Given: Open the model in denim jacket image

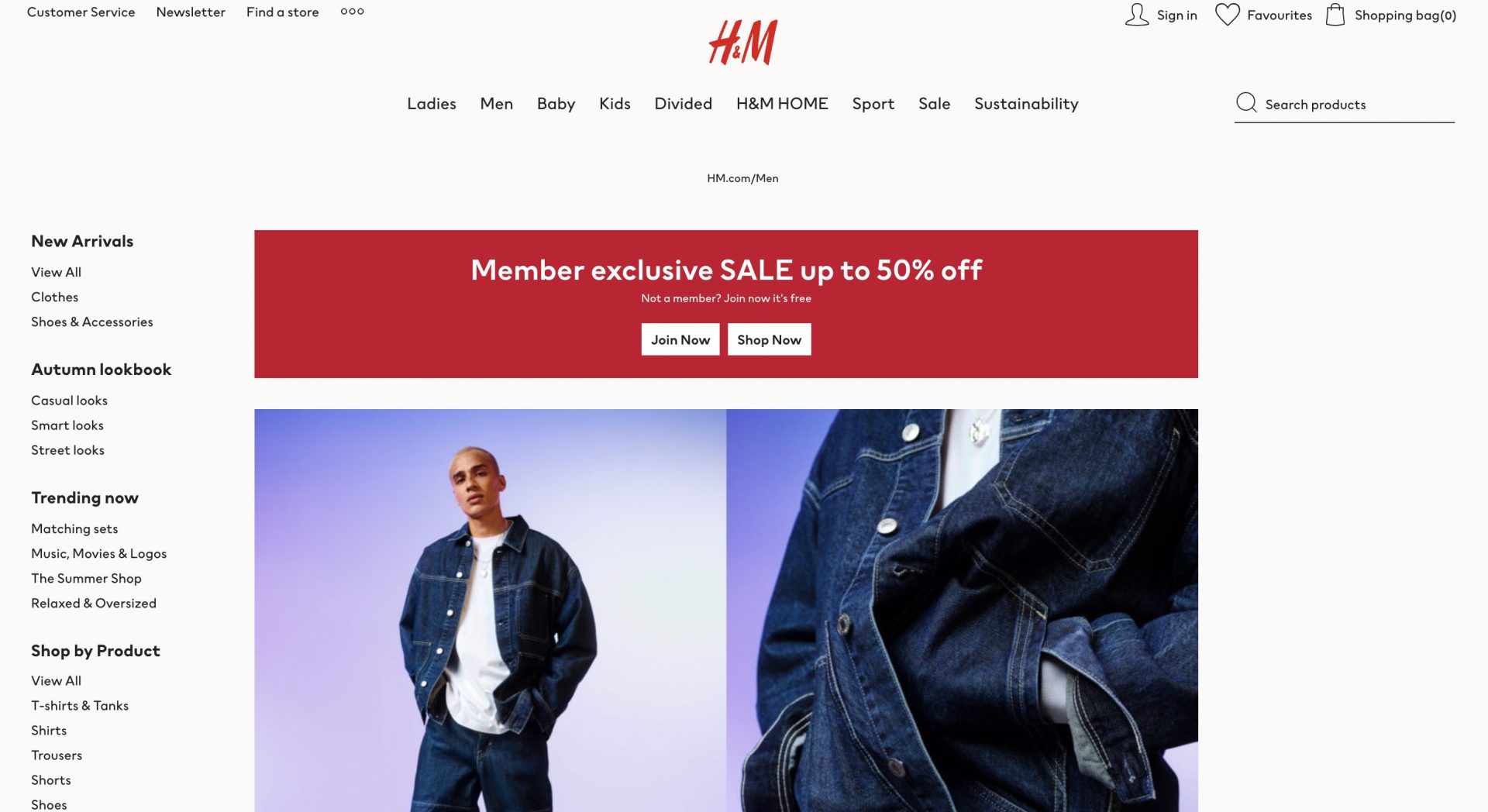Looking at the screenshot, I should pos(490,611).
